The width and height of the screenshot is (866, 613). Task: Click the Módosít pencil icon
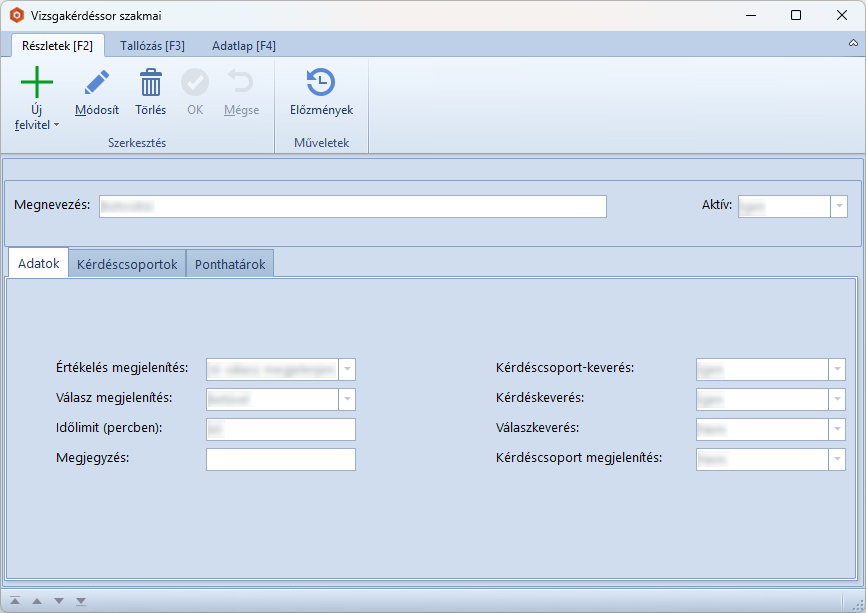[x=97, y=82]
